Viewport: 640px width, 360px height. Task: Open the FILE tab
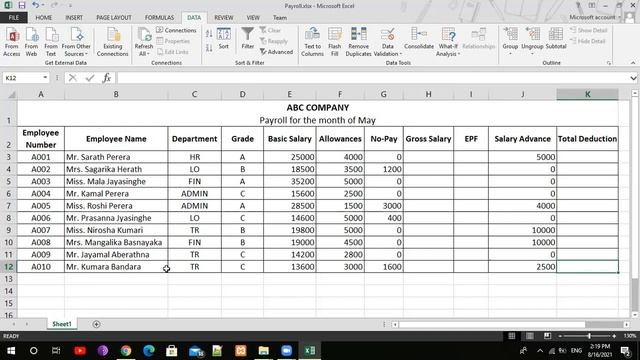click(14, 18)
